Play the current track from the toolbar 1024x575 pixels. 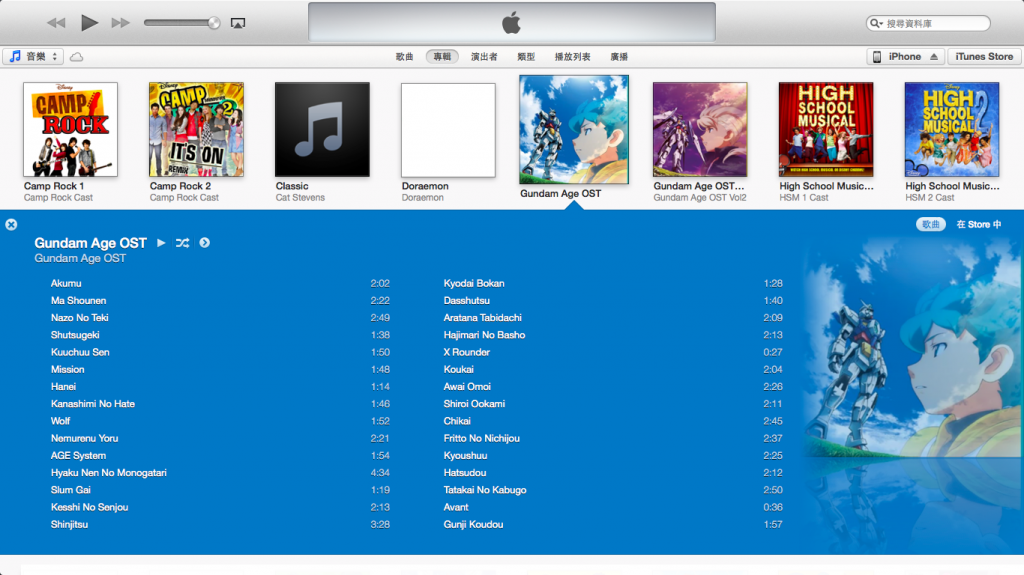89,22
